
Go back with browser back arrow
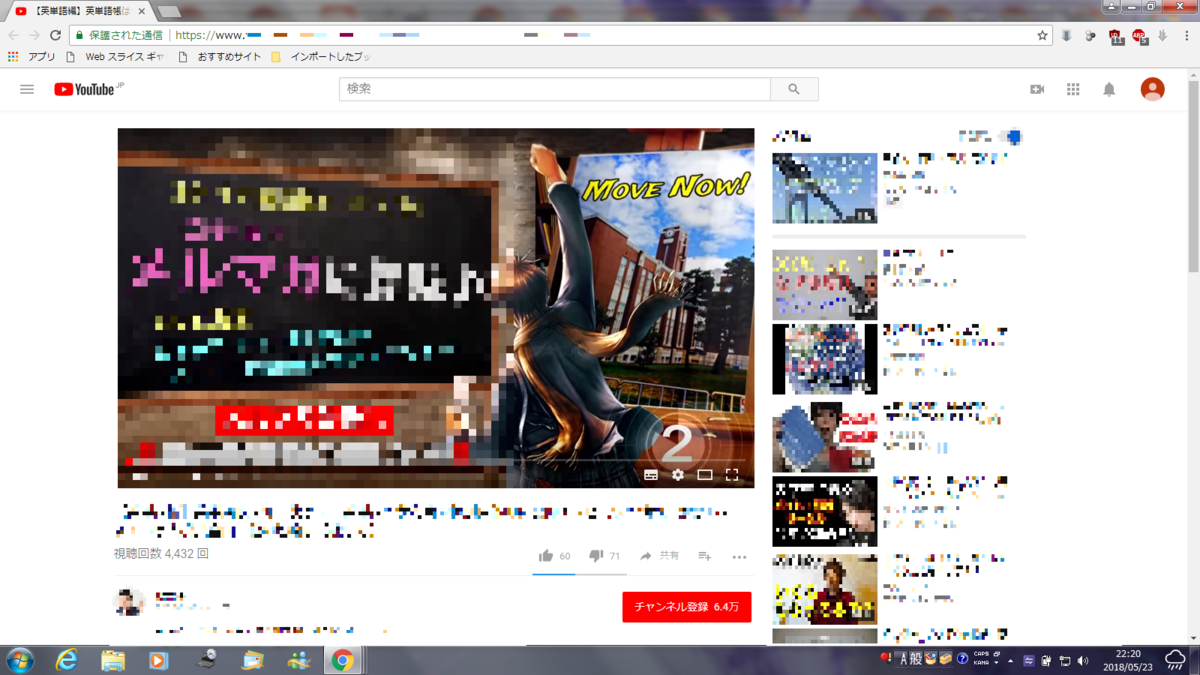(13, 35)
